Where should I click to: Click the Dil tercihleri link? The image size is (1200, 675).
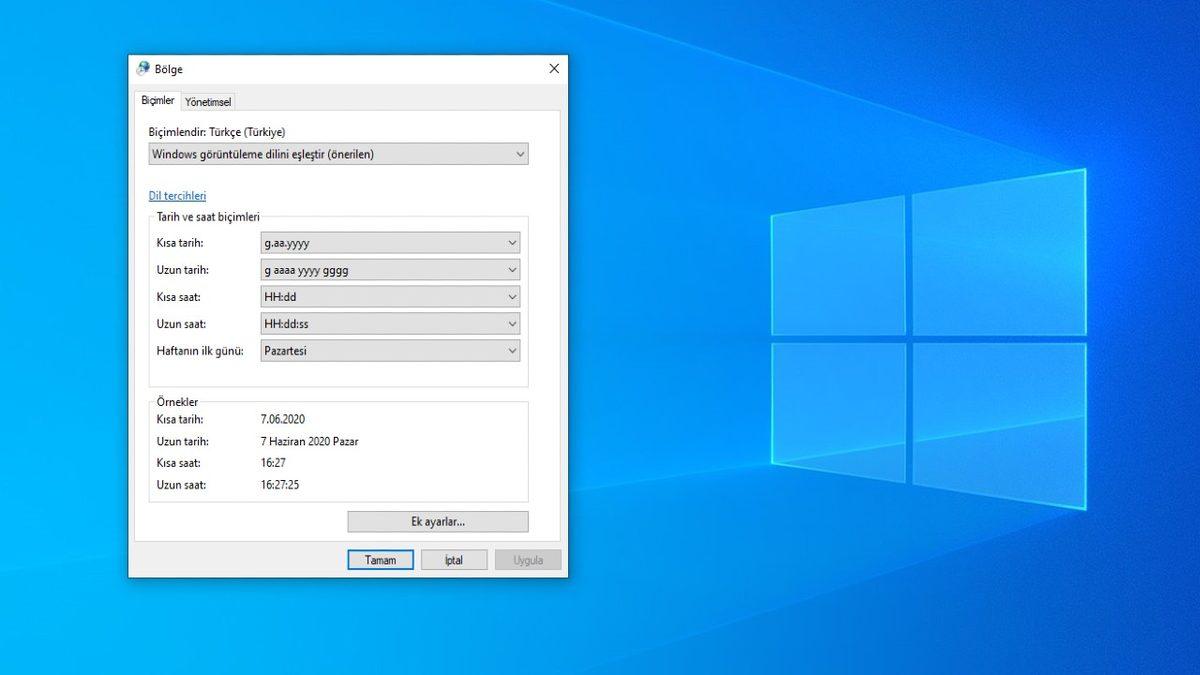[x=177, y=195]
